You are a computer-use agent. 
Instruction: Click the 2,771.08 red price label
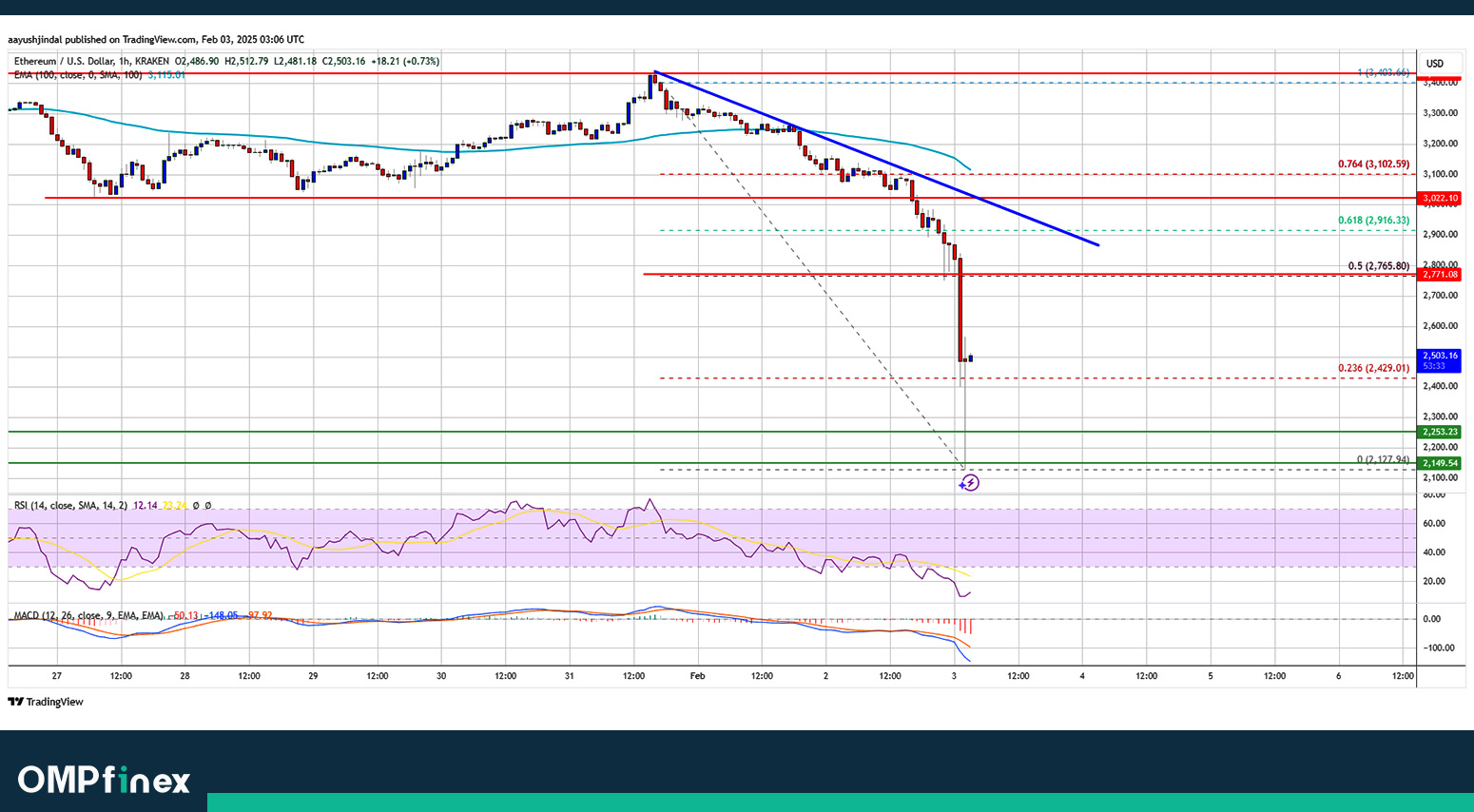pos(1440,274)
